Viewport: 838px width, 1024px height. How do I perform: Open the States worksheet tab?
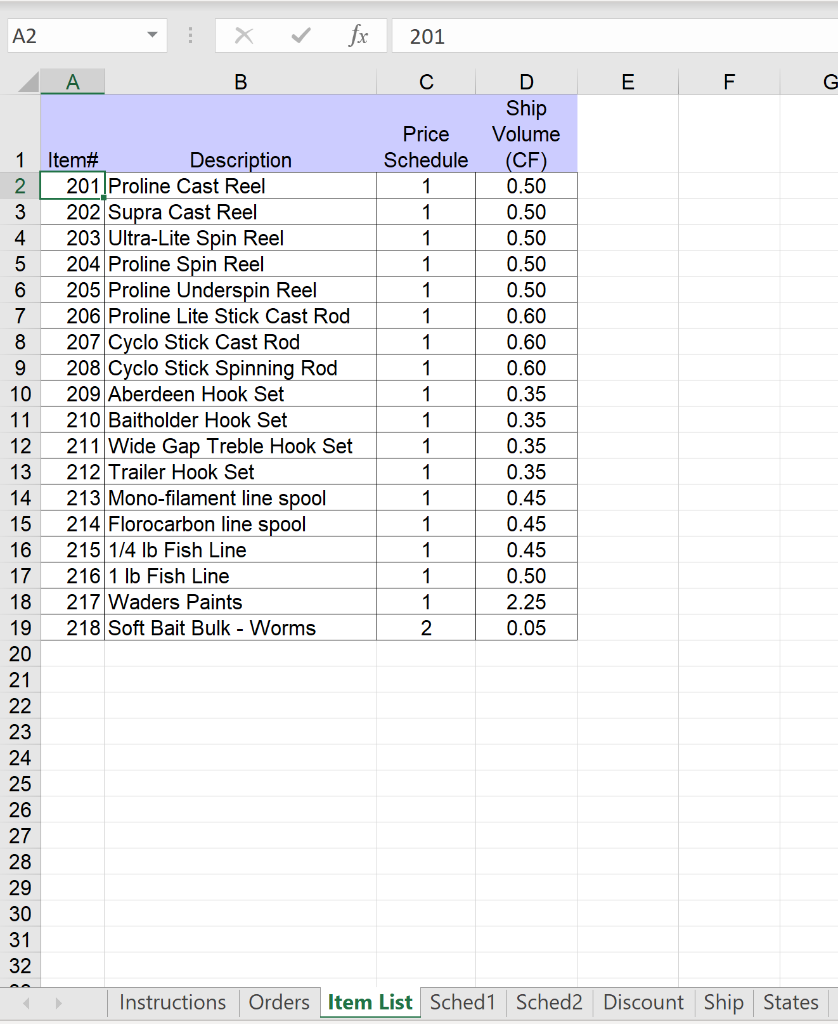[x=790, y=1002]
